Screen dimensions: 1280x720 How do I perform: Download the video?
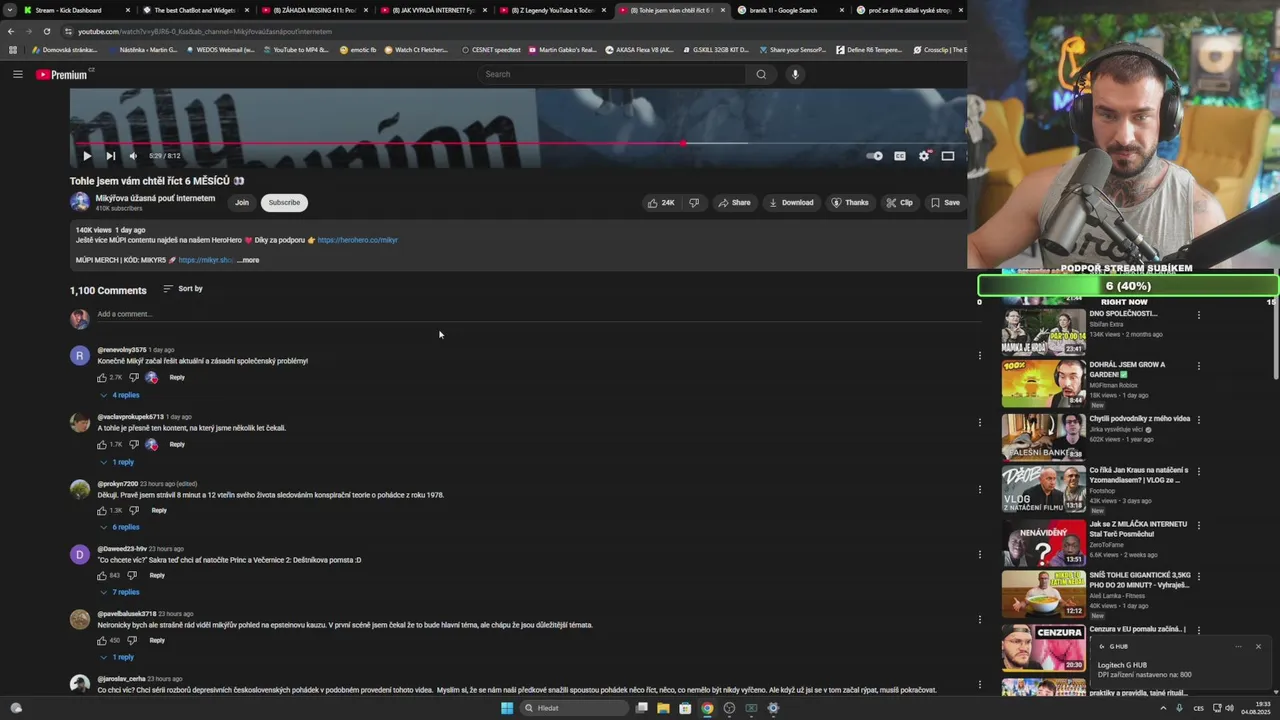point(791,203)
